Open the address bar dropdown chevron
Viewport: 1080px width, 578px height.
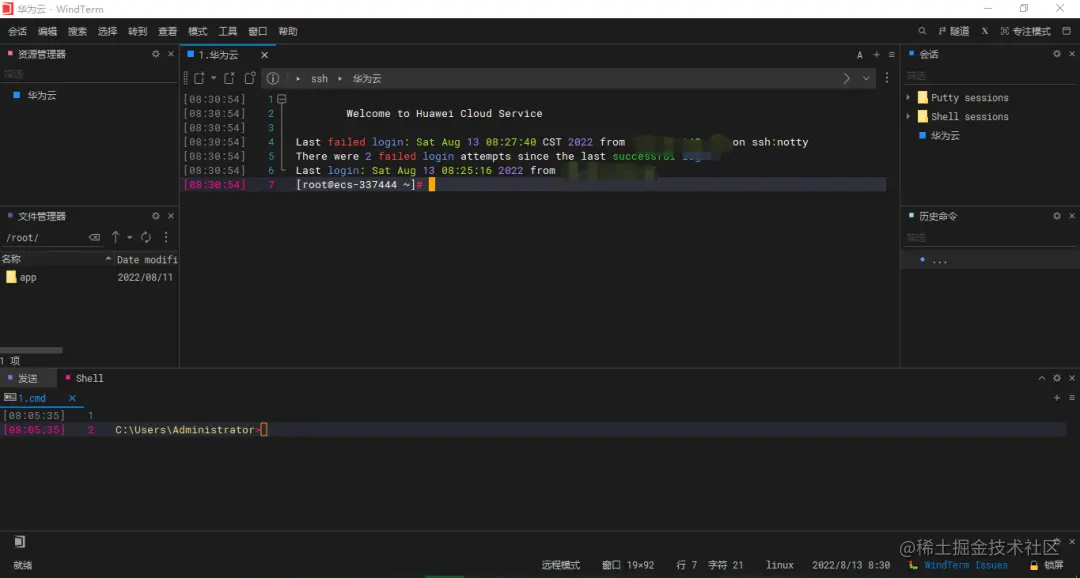[866, 79]
